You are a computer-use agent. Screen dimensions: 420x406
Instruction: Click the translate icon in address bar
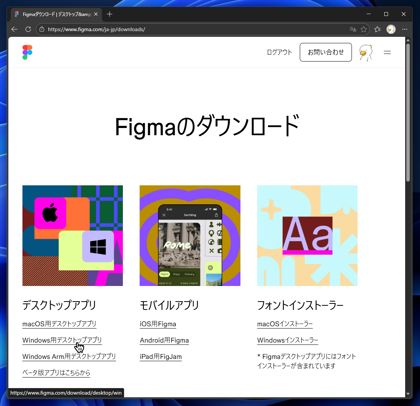(x=353, y=29)
